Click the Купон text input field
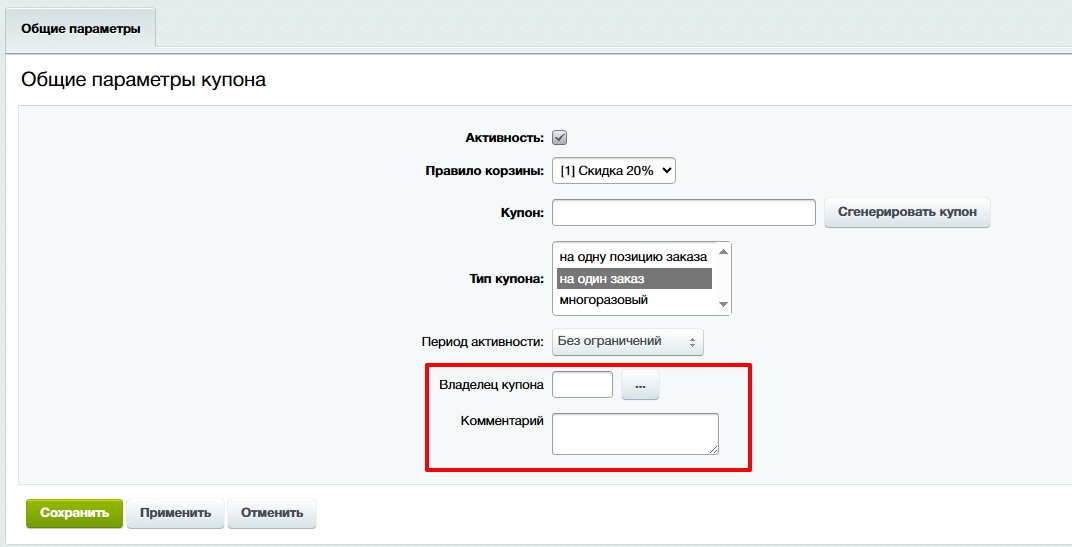 point(684,213)
